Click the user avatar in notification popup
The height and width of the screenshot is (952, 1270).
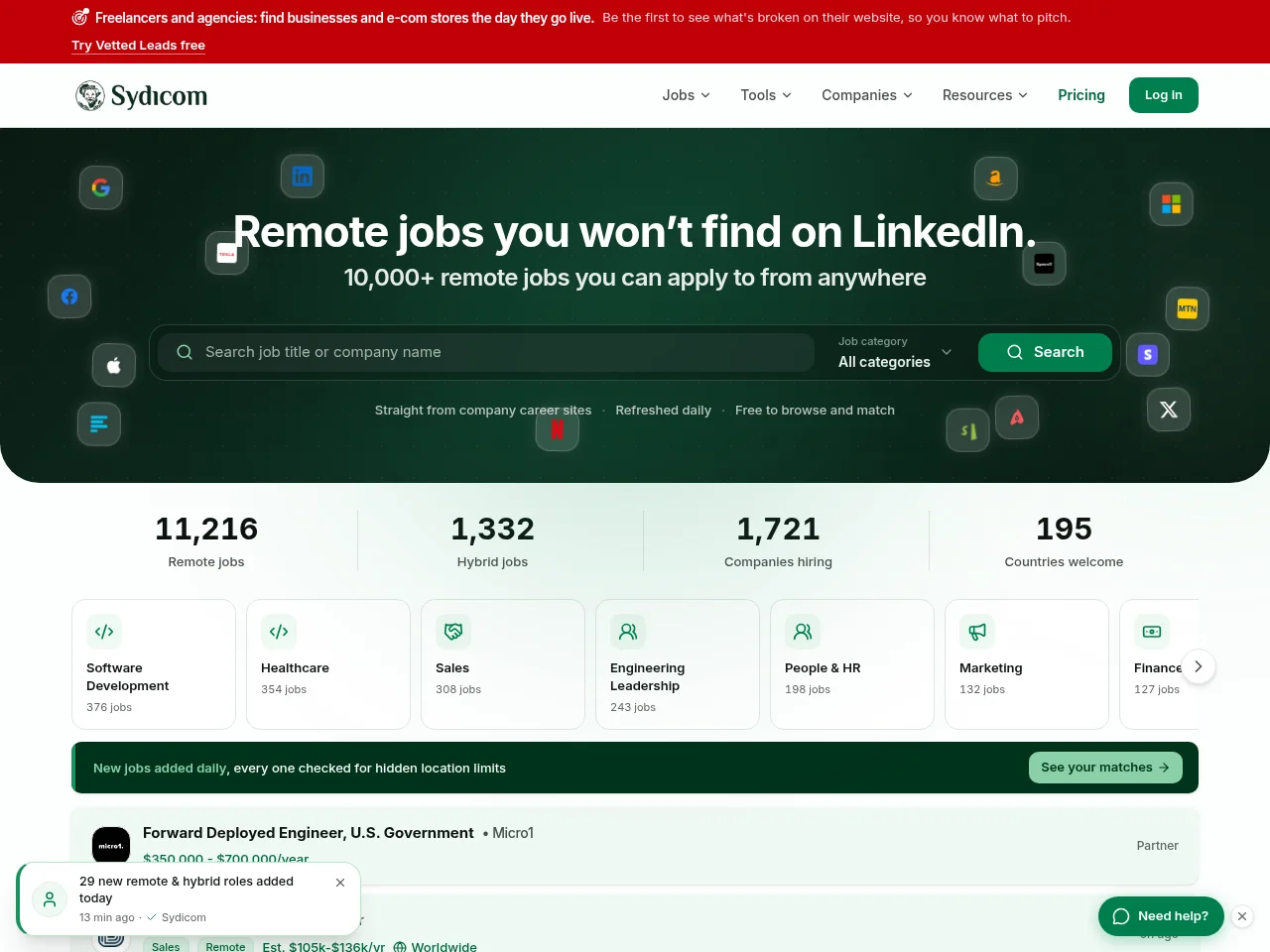click(50, 899)
